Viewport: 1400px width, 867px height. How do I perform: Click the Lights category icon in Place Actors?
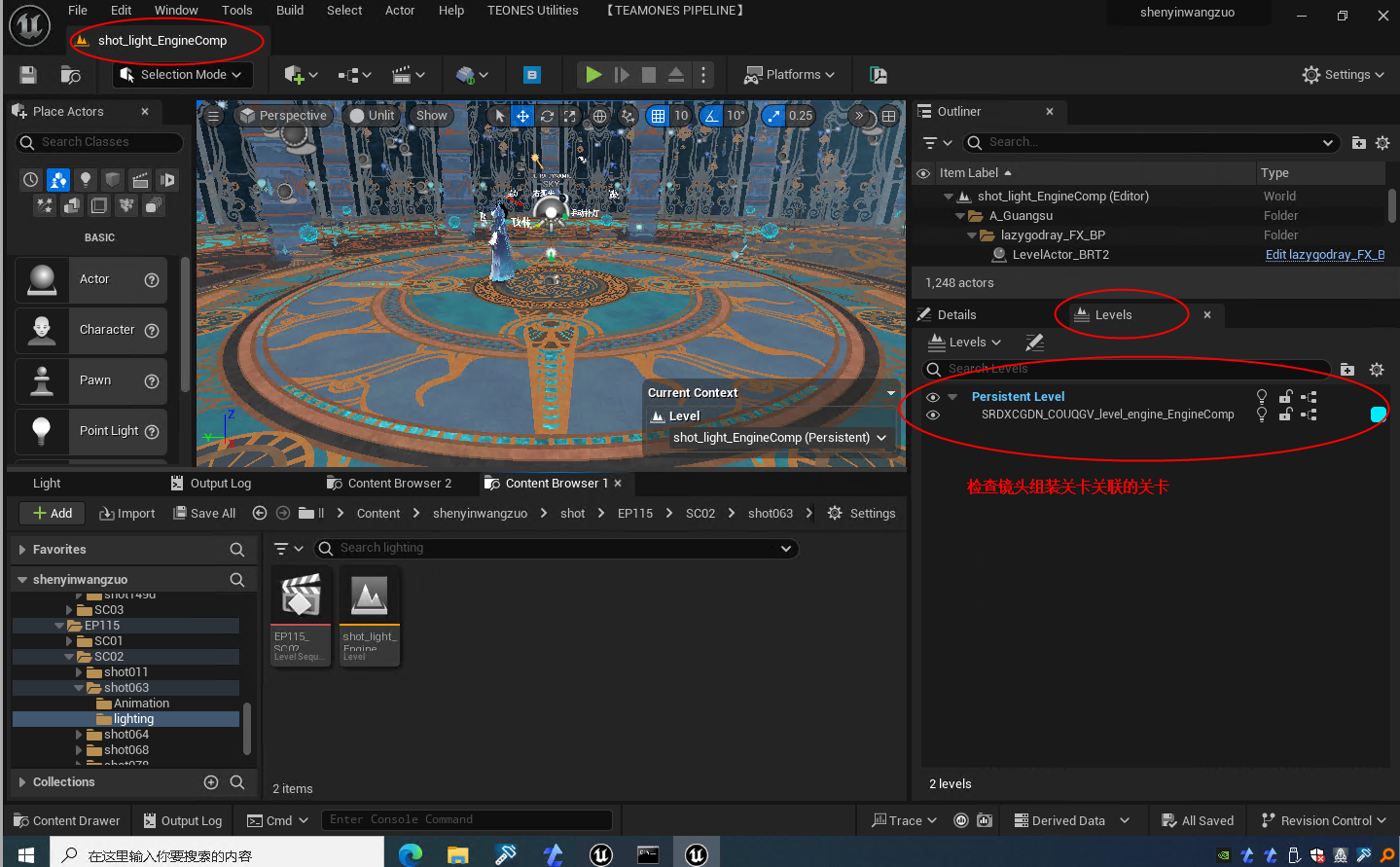point(86,180)
